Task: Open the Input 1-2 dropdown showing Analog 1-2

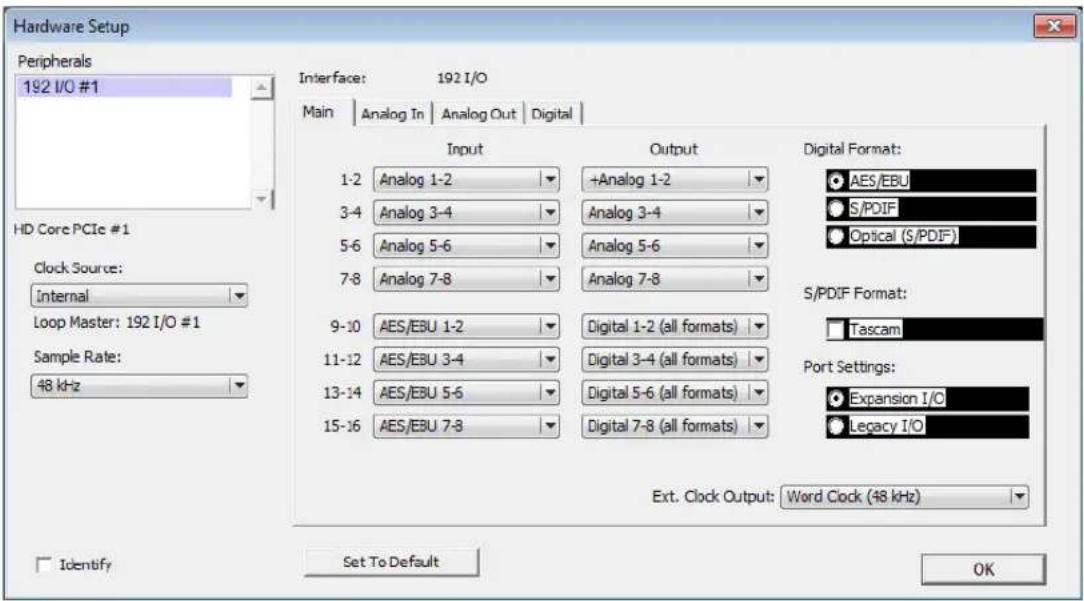Action: coord(467,180)
